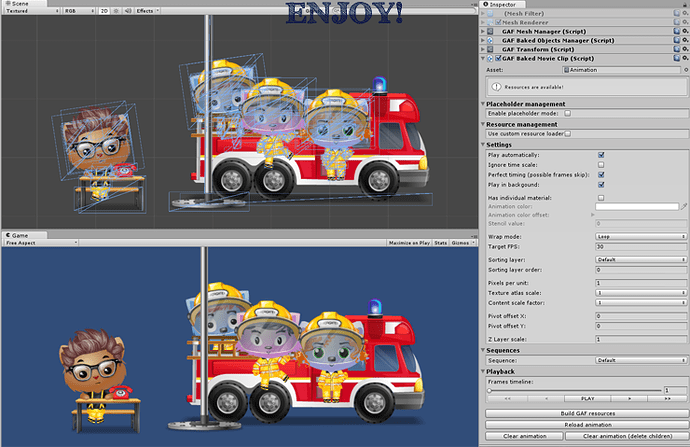Image resolution: width=690 pixels, height=447 pixels.
Task: Toggle Maximize on Play
Action: click(x=409, y=242)
